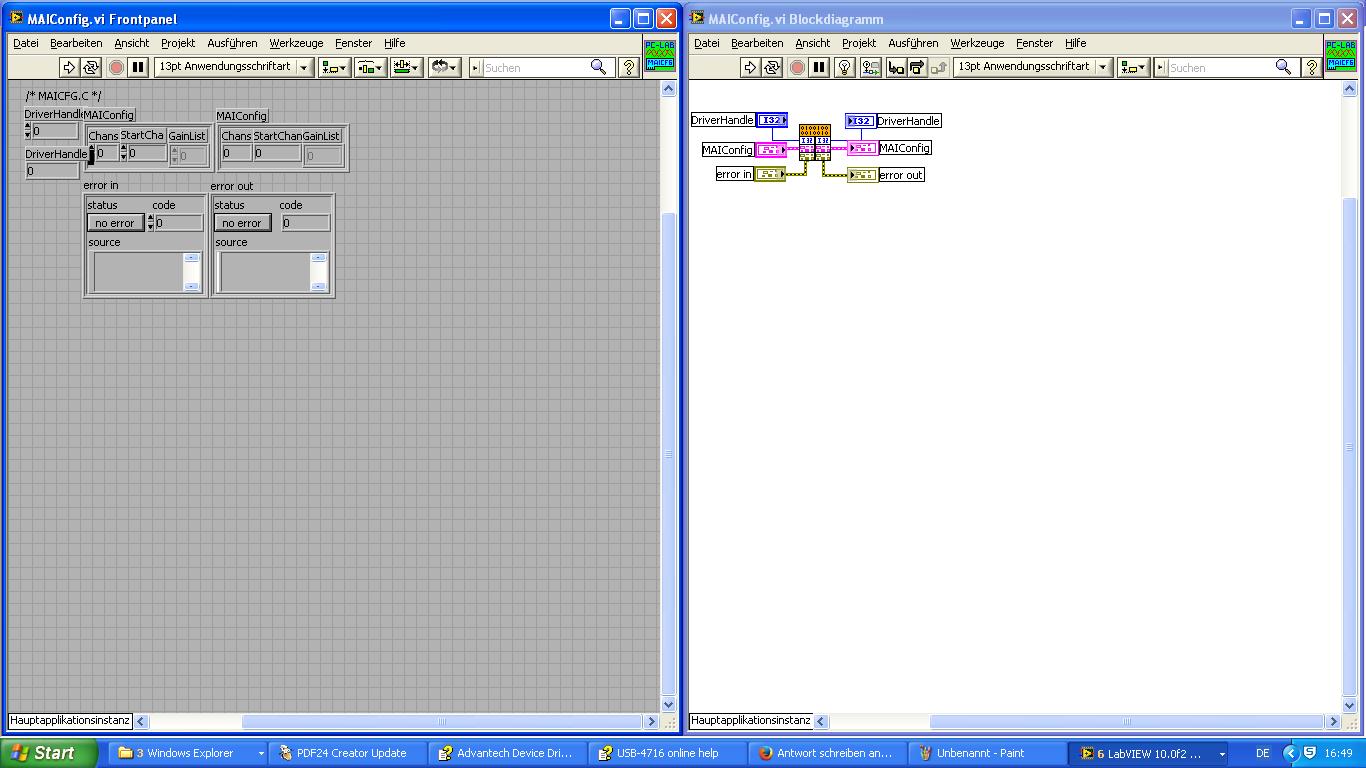1366x768 pixels.
Task: Open Reorder dropdown in Frontpanel toolbar
Action: coord(444,67)
